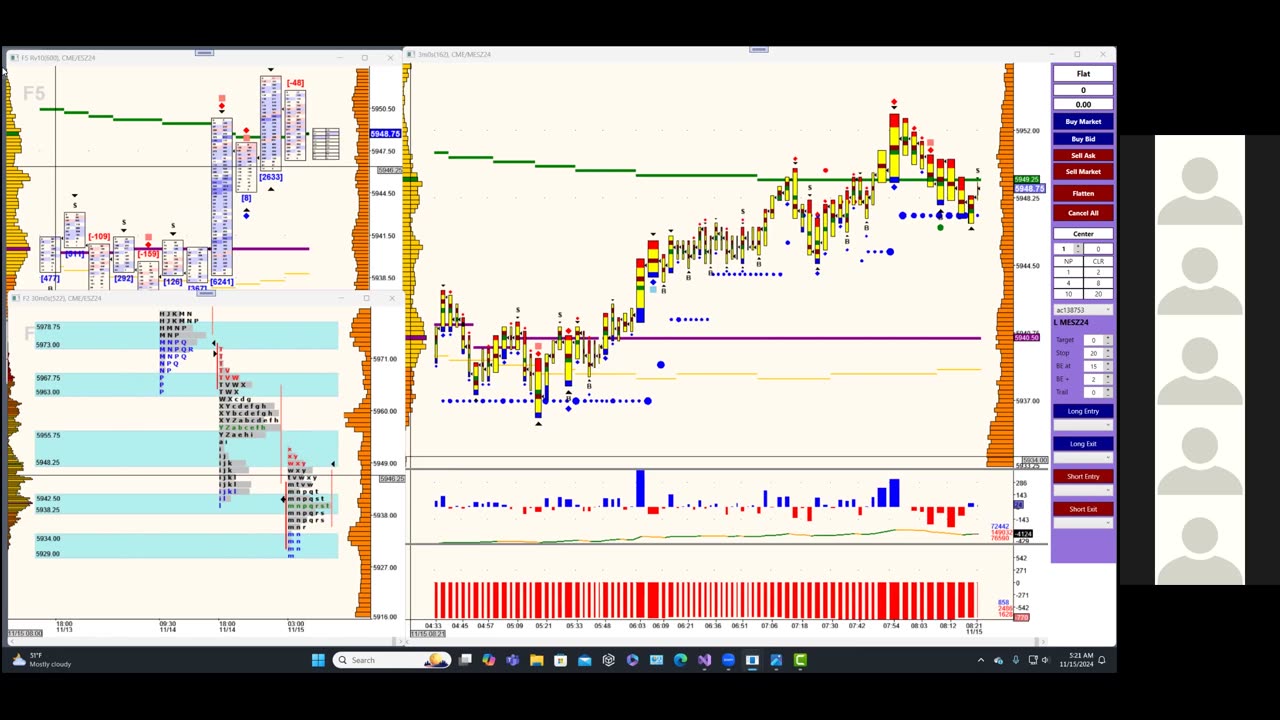Image resolution: width=1280 pixels, height=720 pixels.
Task: Click the Flat position indicator
Action: [1083, 73]
